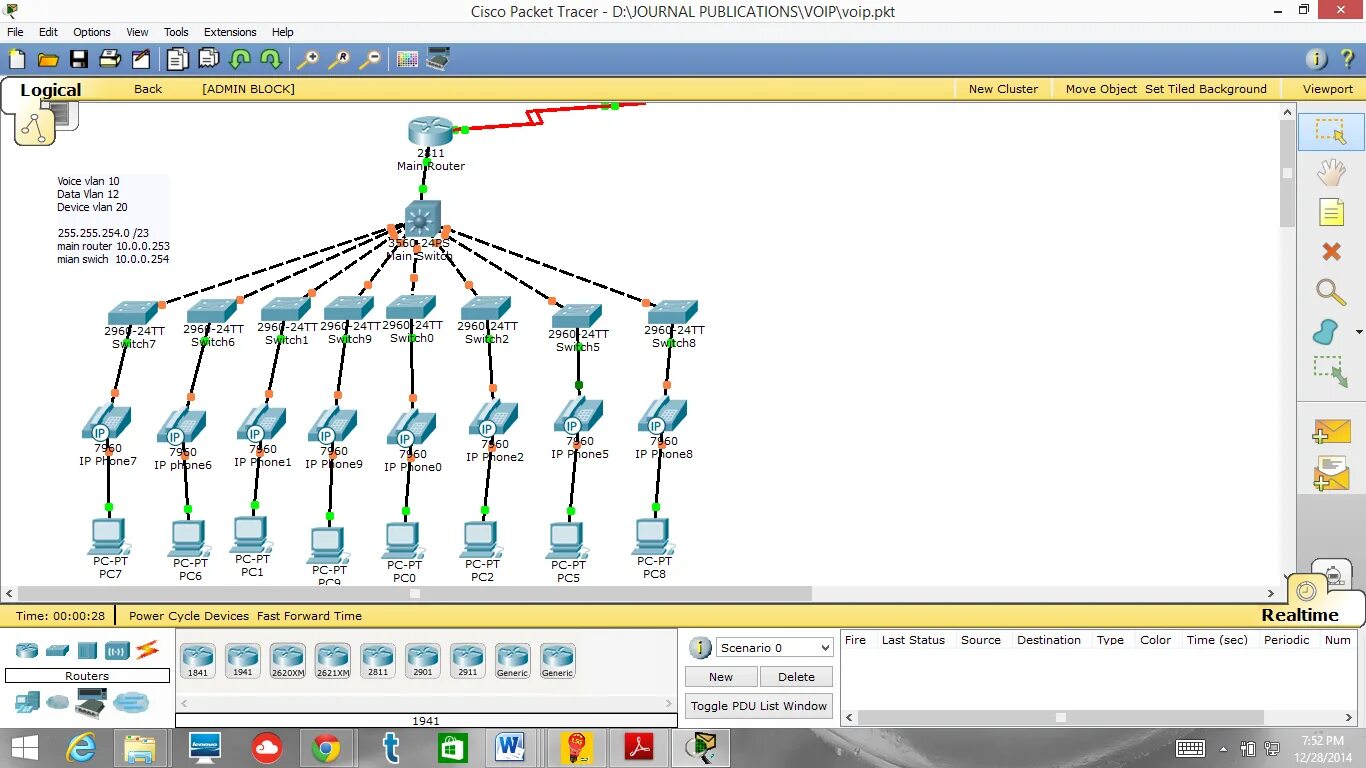The width and height of the screenshot is (1366, 768).
Task: Select the Main Router 2811 on canvas
Action: click(x=430, y=131)
